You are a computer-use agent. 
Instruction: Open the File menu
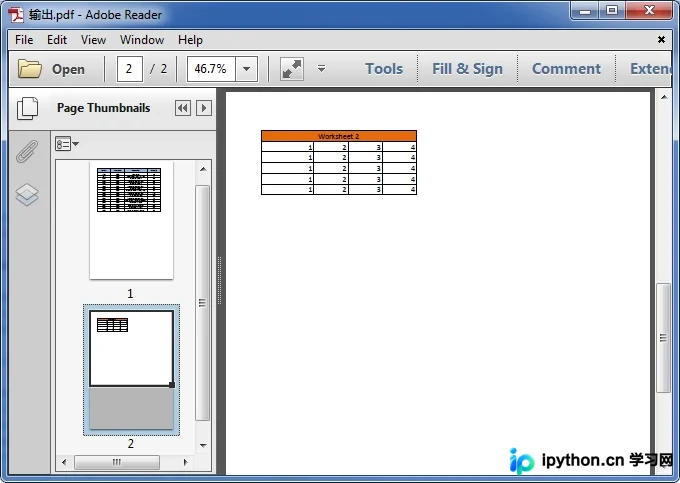[24, 40]
